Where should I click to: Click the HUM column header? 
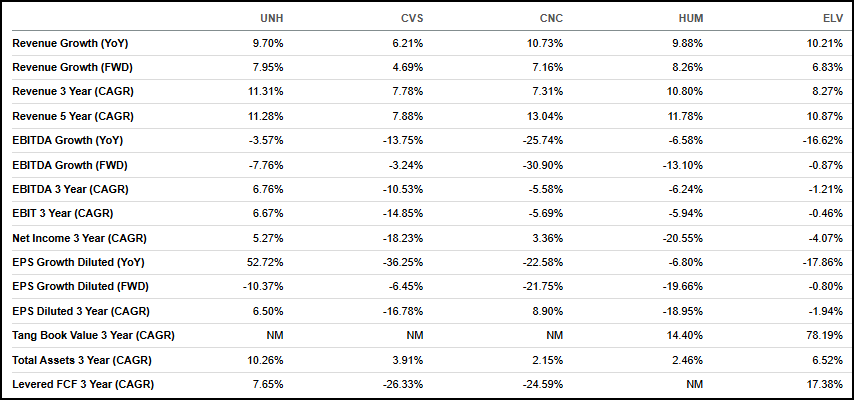(690, 19)
